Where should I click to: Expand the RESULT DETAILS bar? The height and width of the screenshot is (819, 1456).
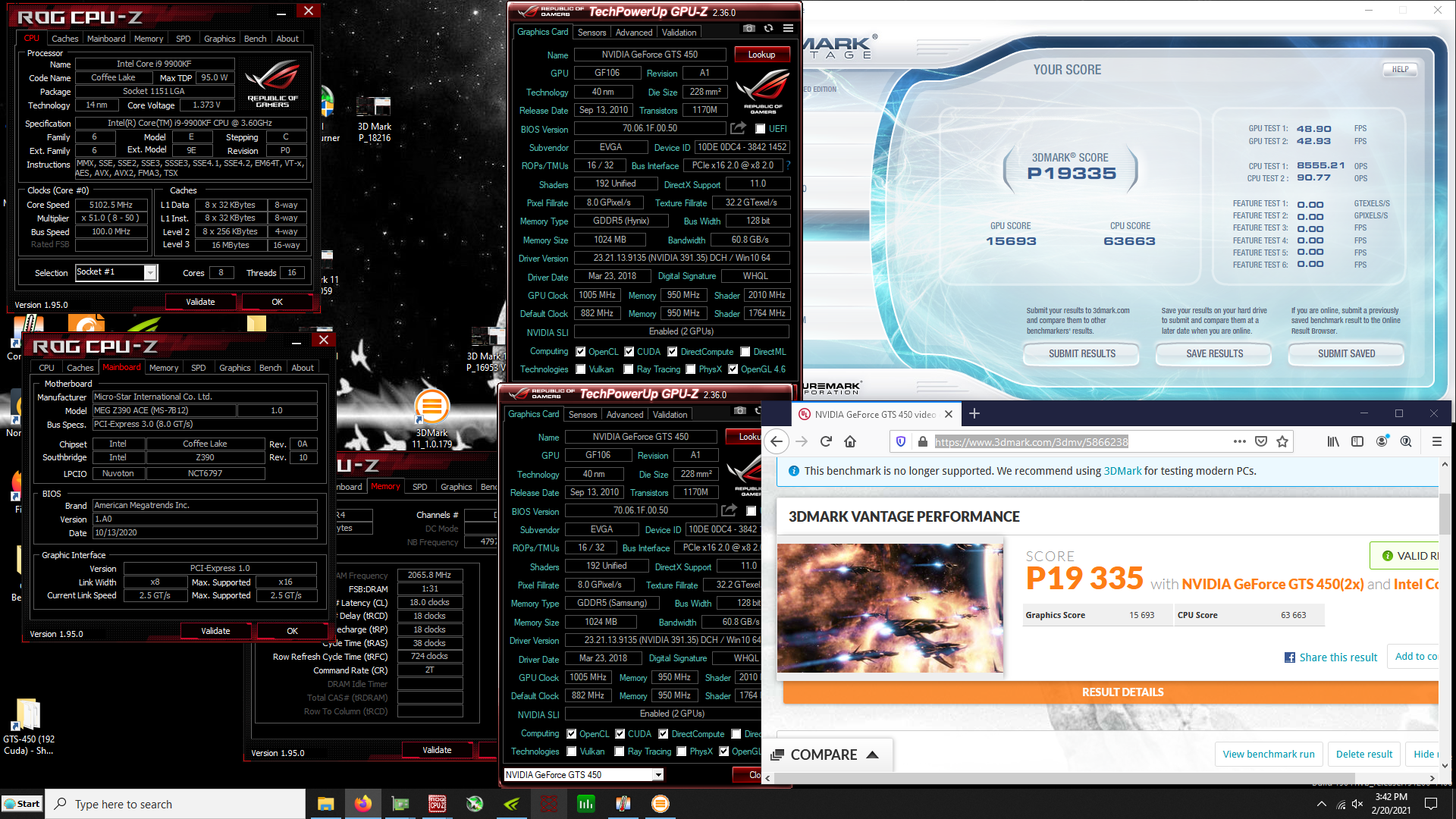click(x=1110, y=692)
